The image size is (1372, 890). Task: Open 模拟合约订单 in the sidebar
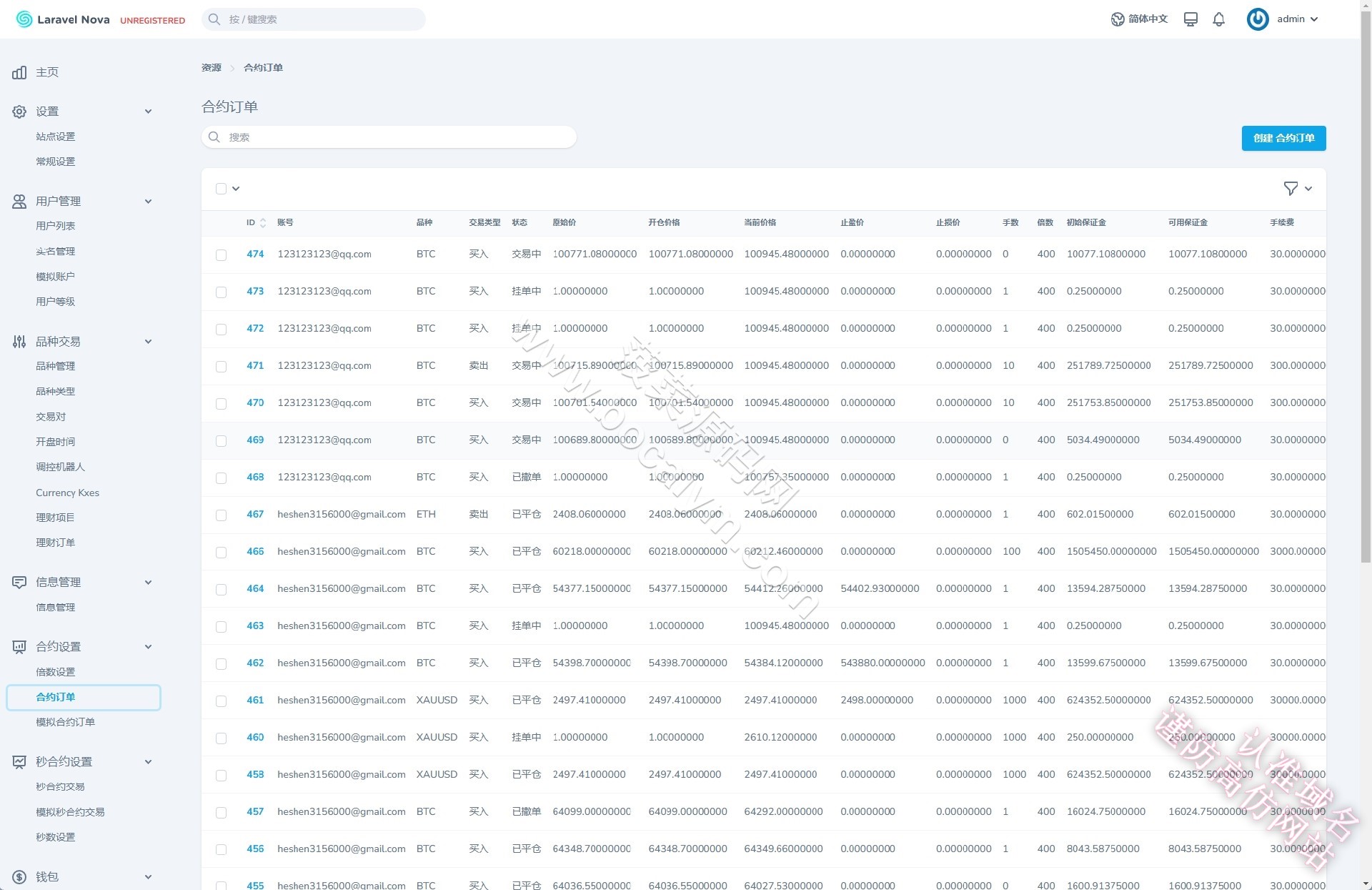66,722
